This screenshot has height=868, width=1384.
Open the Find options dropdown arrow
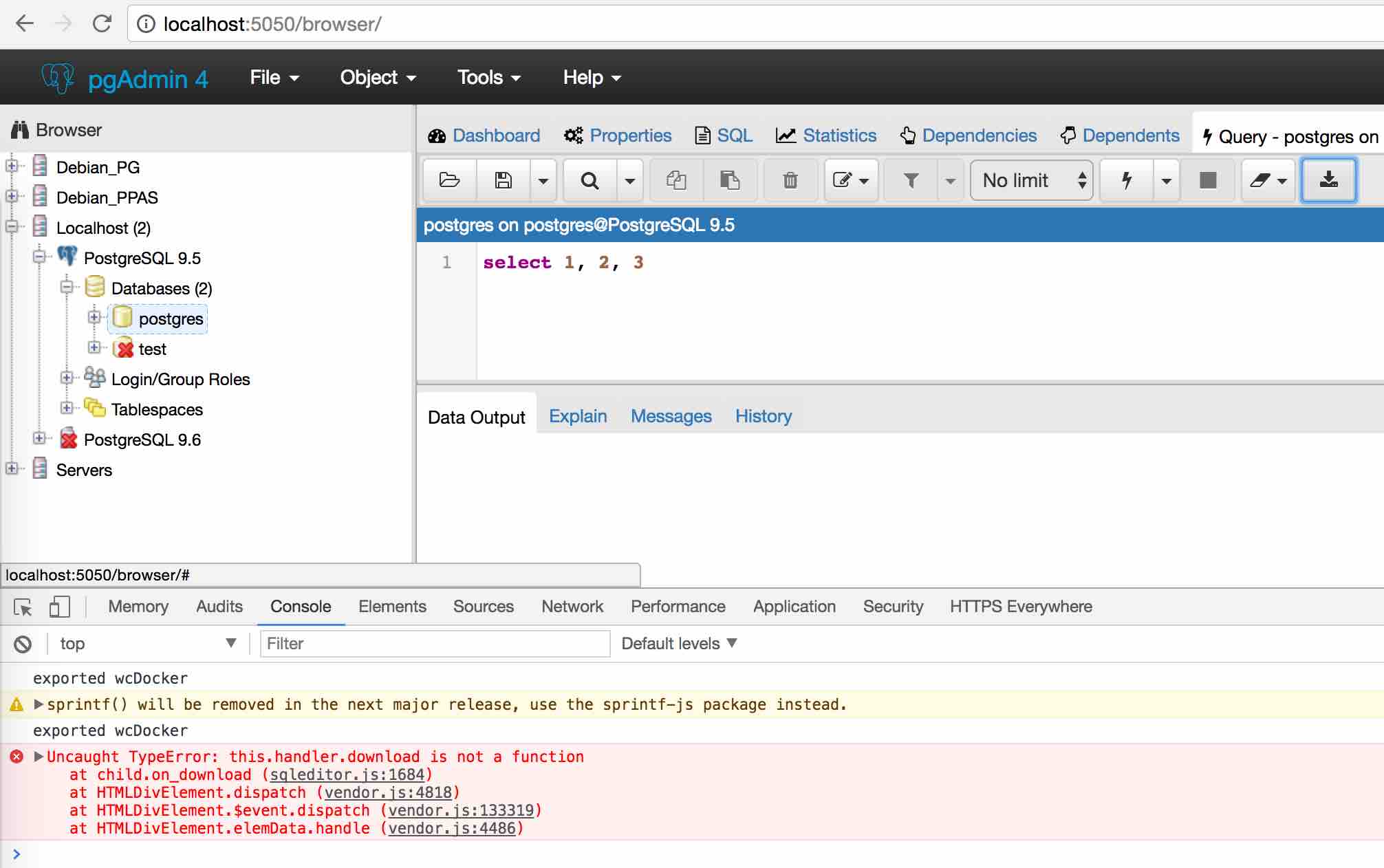click(629, 180)
